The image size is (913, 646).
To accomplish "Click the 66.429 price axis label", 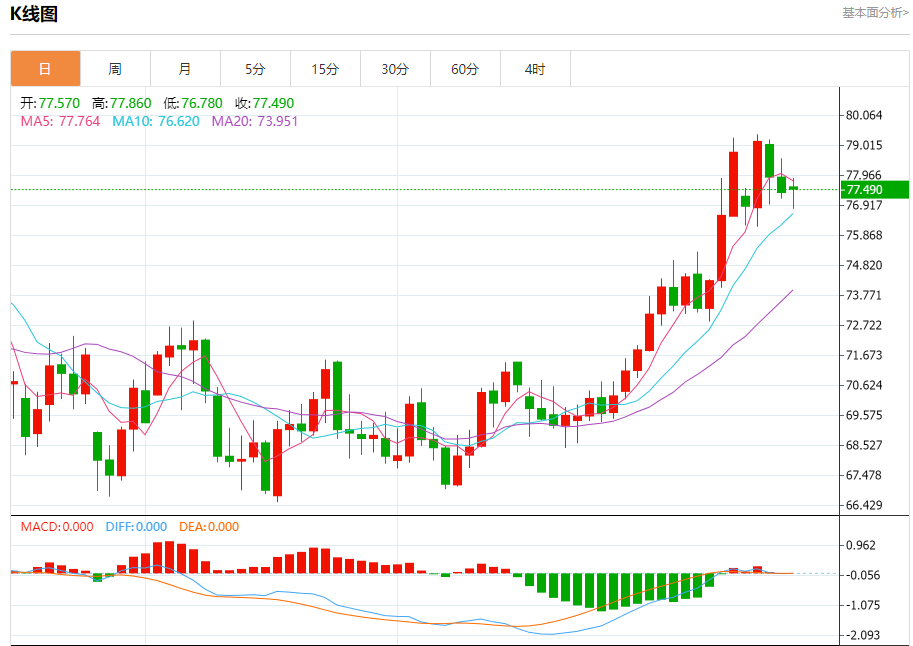I will (864, 505).
